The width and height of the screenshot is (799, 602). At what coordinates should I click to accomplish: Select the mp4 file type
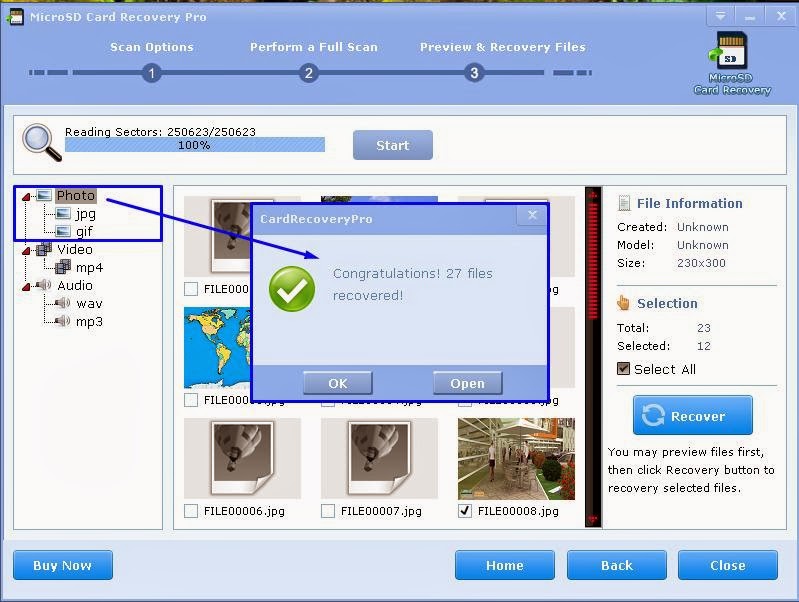coord(89,267)
